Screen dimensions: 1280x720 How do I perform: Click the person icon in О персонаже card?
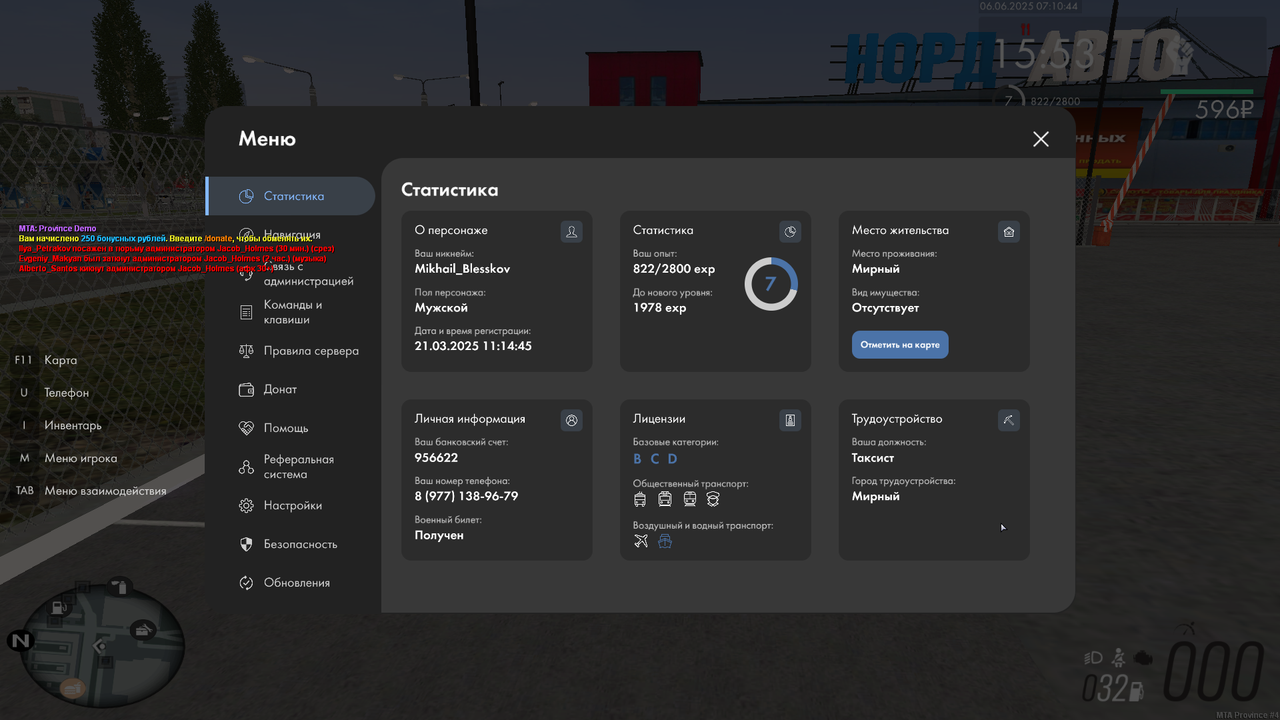[x=571, y=232]
